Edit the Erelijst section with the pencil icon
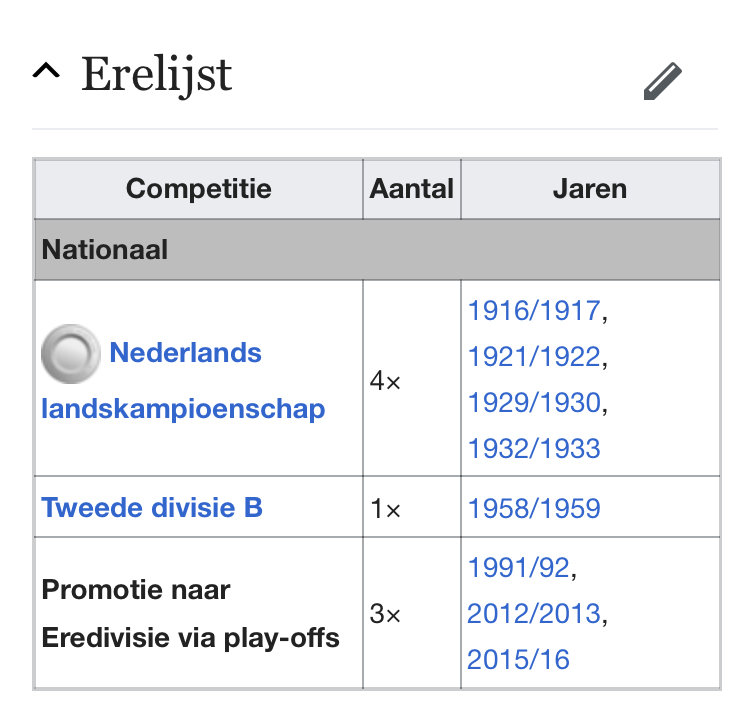 (662, 81)
